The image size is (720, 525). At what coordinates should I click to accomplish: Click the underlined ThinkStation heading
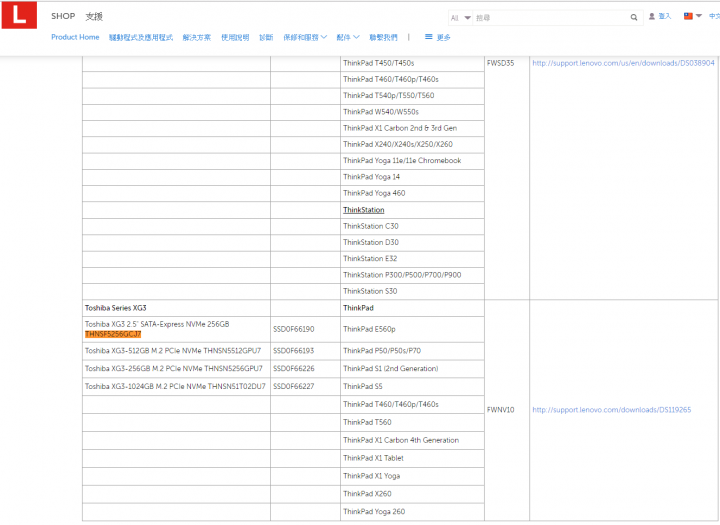364,210
